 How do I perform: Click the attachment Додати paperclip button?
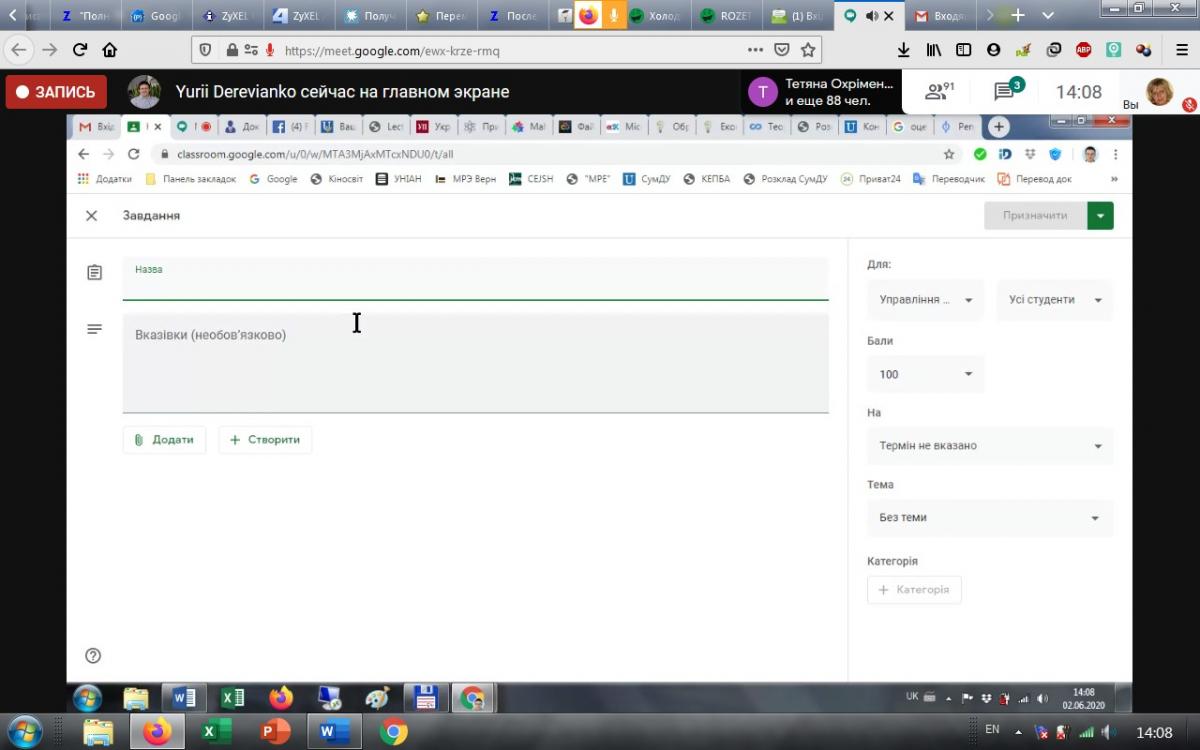tap(164, 440)
